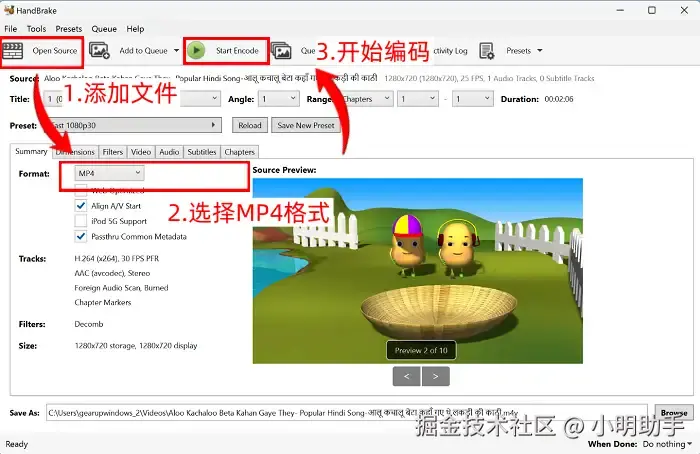This screenshot has height=454, width=700.
Task: Switch to the Chapters tab
Action: [240, 152]
